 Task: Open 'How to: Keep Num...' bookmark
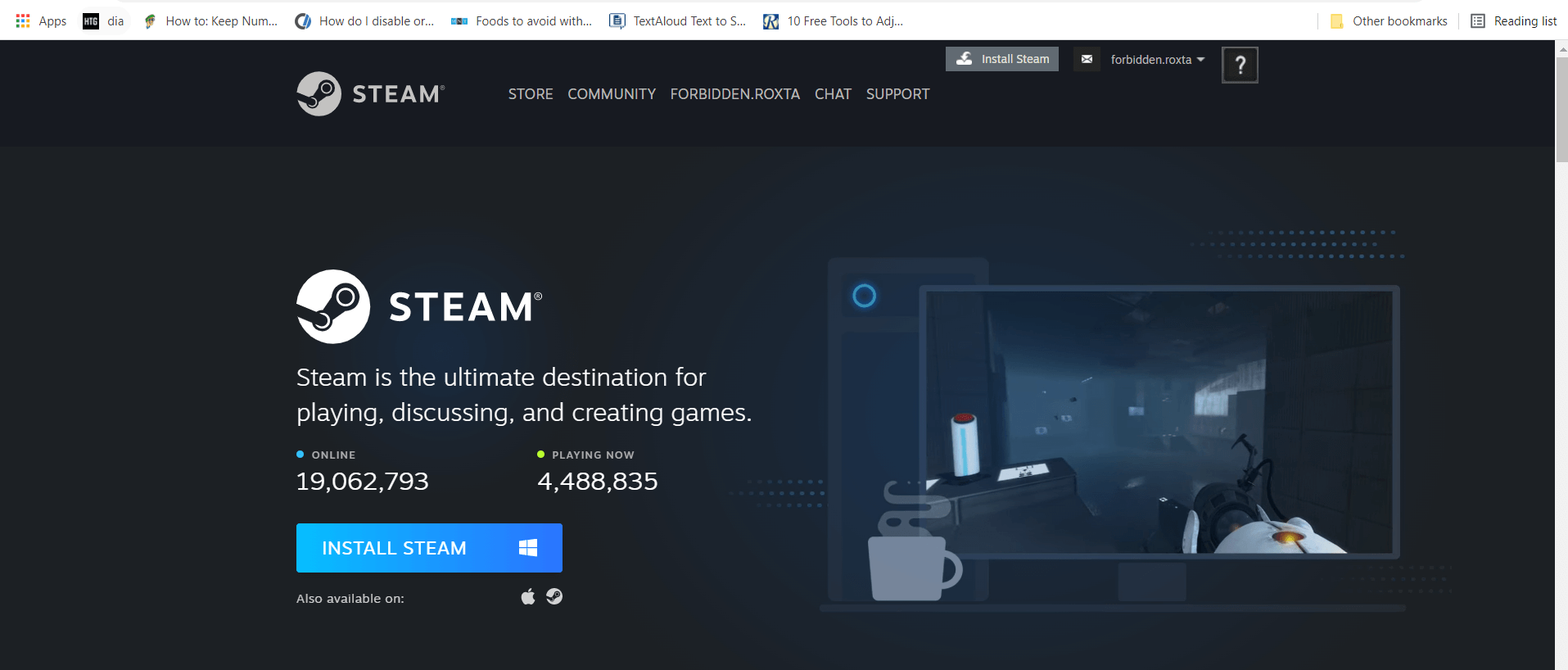point(210,21)
